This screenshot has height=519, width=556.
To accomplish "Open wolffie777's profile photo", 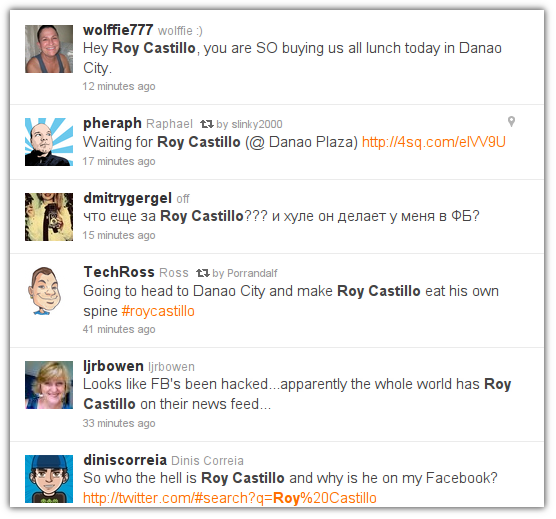I will point(49,49).
